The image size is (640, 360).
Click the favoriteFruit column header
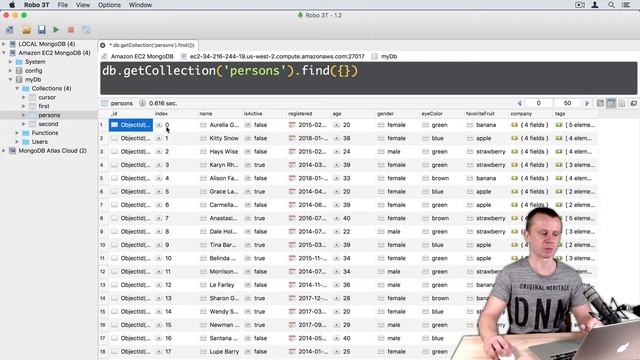click(x=487, y=113)
